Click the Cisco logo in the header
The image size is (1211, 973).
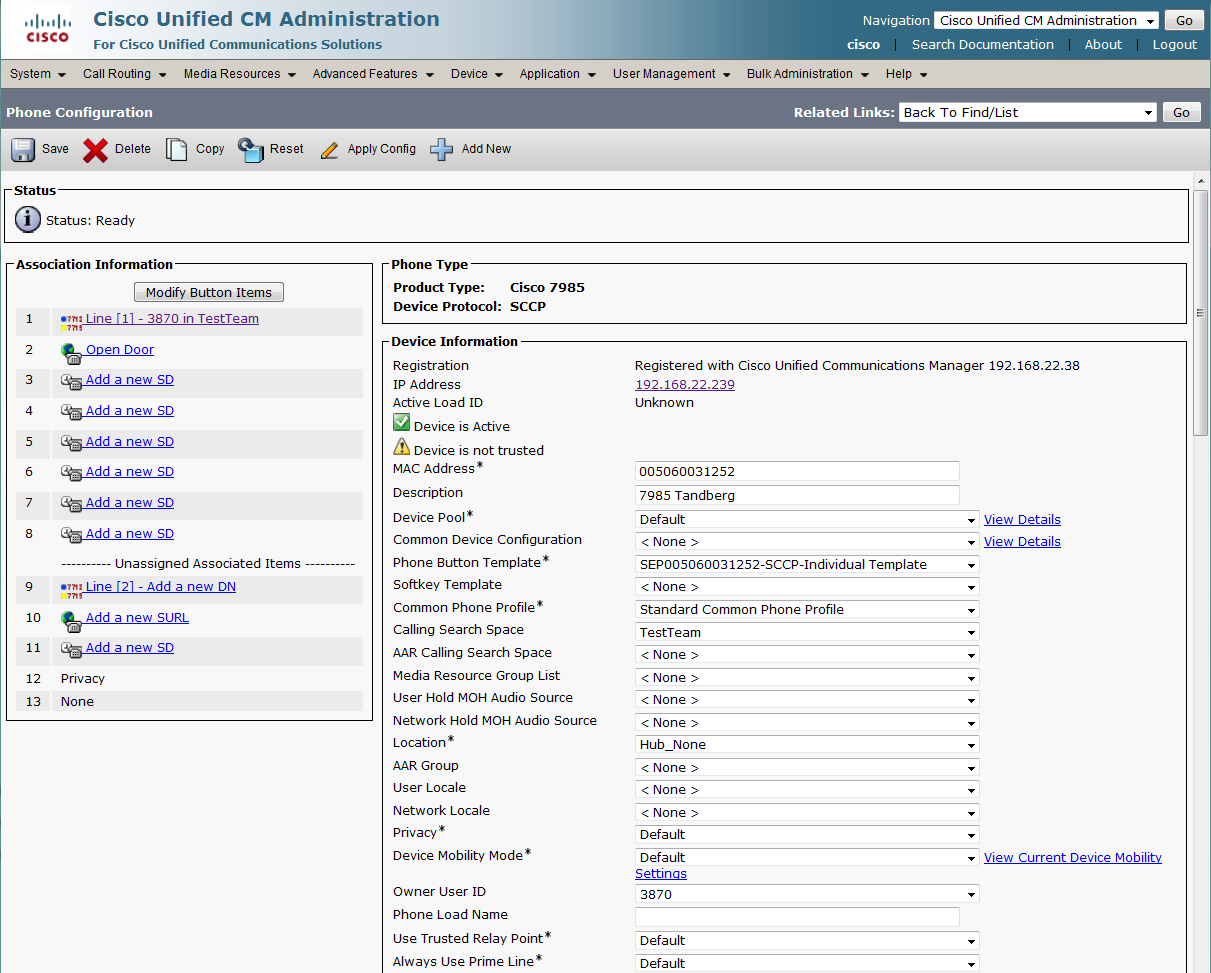click(x=47, y=29)
